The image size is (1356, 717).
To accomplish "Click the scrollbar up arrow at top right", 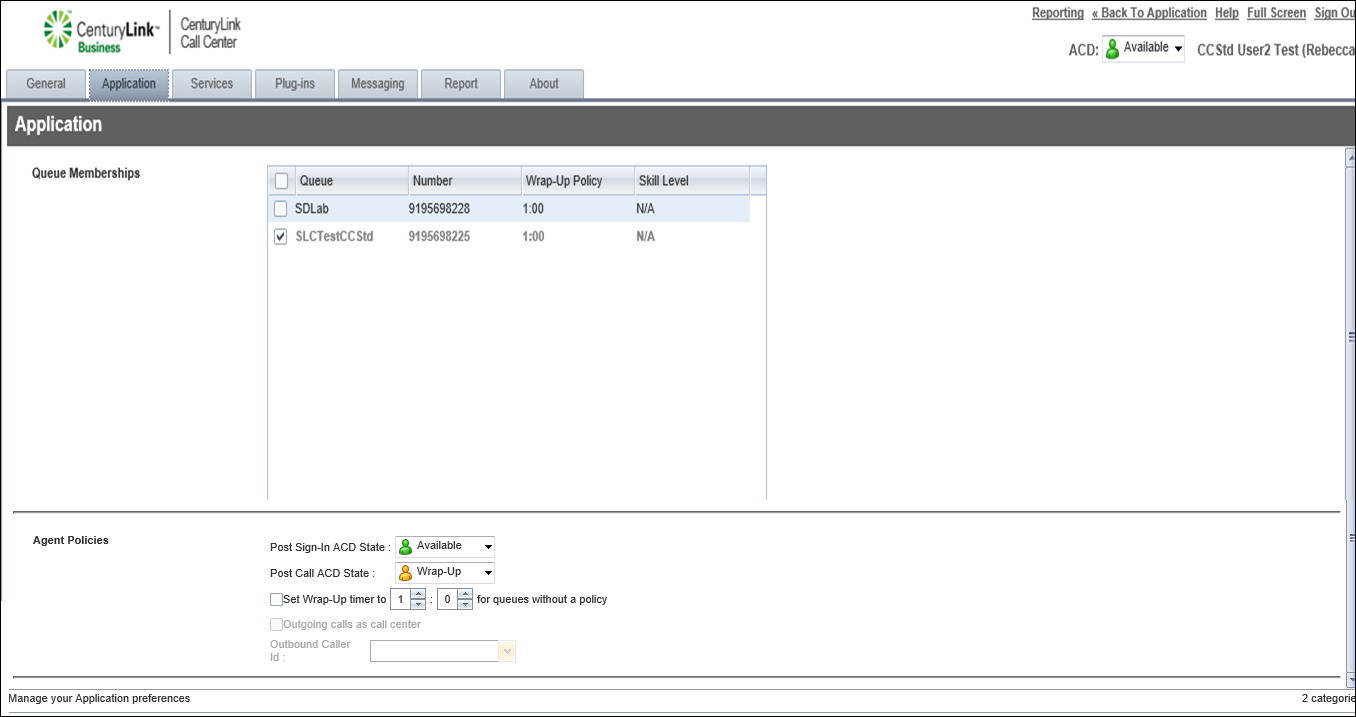I will [1351, 157].
